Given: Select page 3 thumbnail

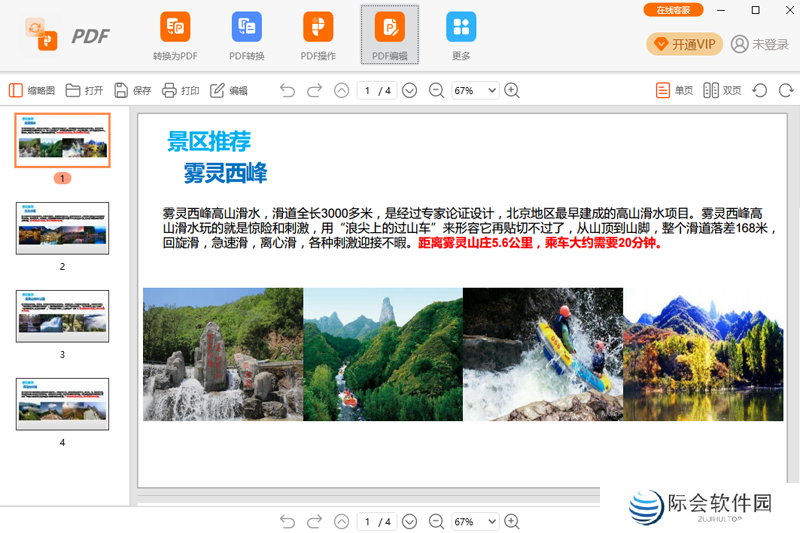Looking at the screenshot, I should (x=62, y=316).
